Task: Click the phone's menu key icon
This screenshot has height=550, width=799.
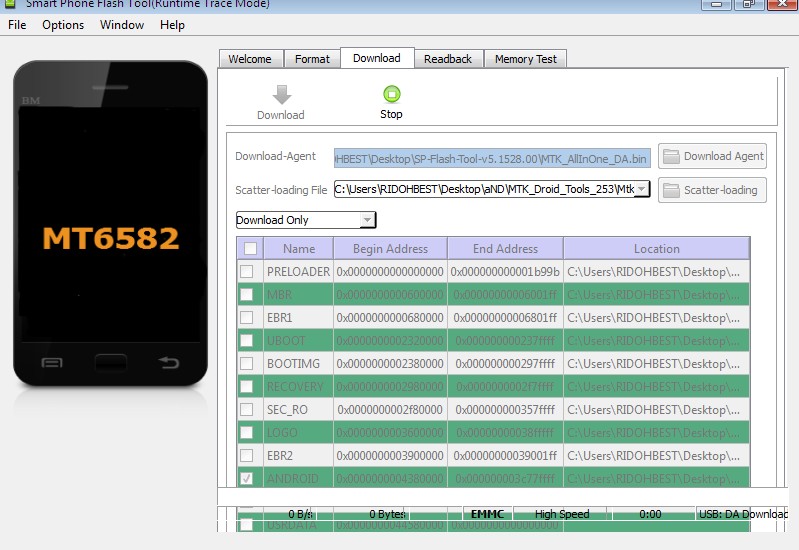Action: 52,363
